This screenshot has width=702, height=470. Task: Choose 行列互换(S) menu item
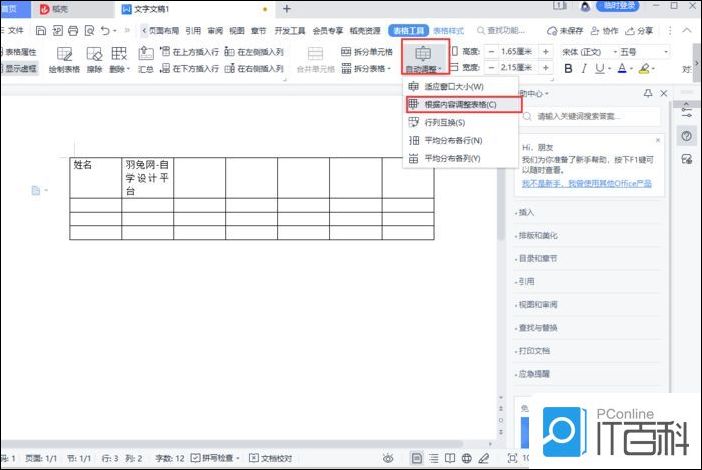point(461,122)
